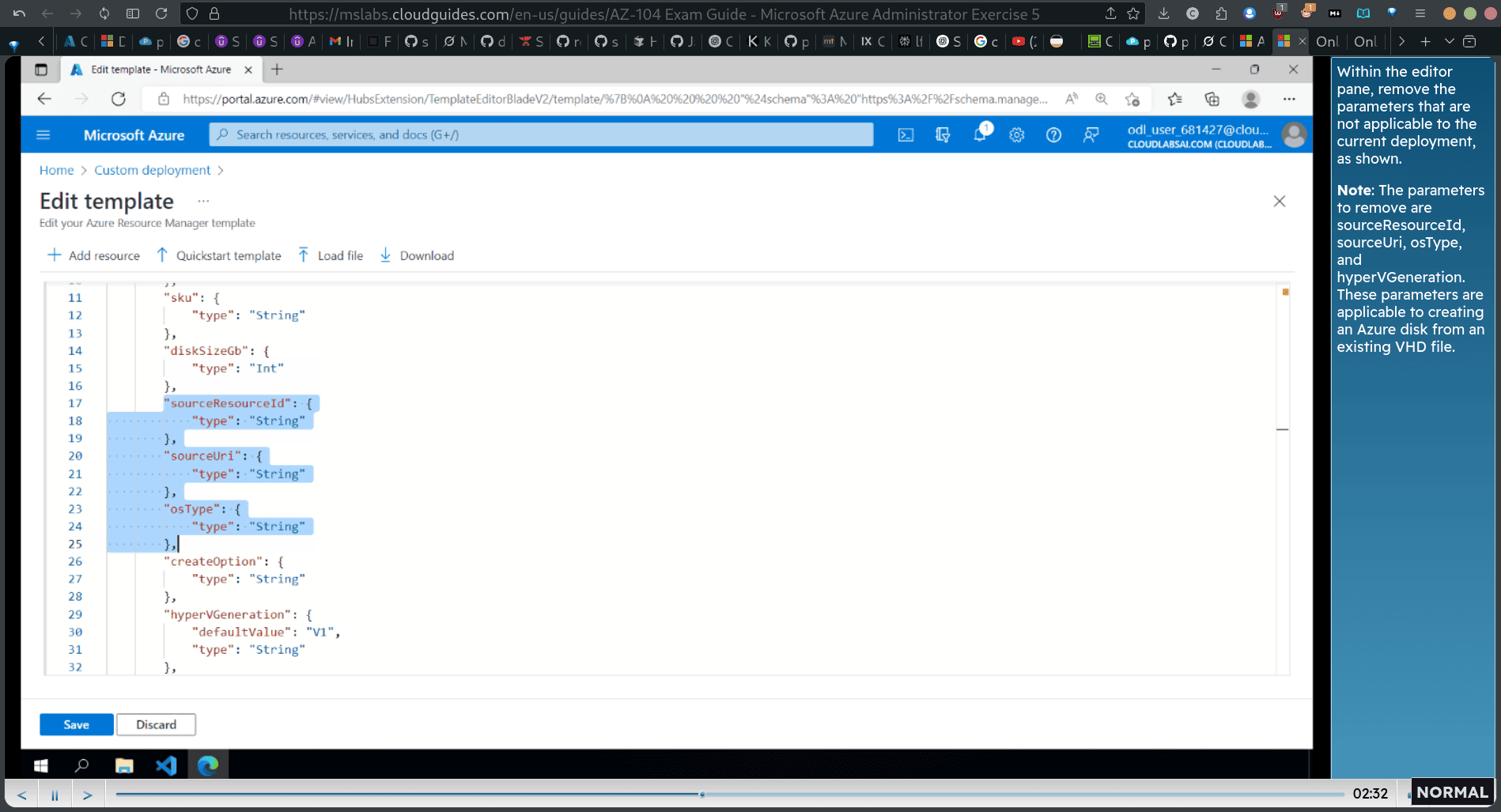Viewport: 1501px width, 812px height.
Task: Reload page in the outer browser
Action: click(161, 13)
